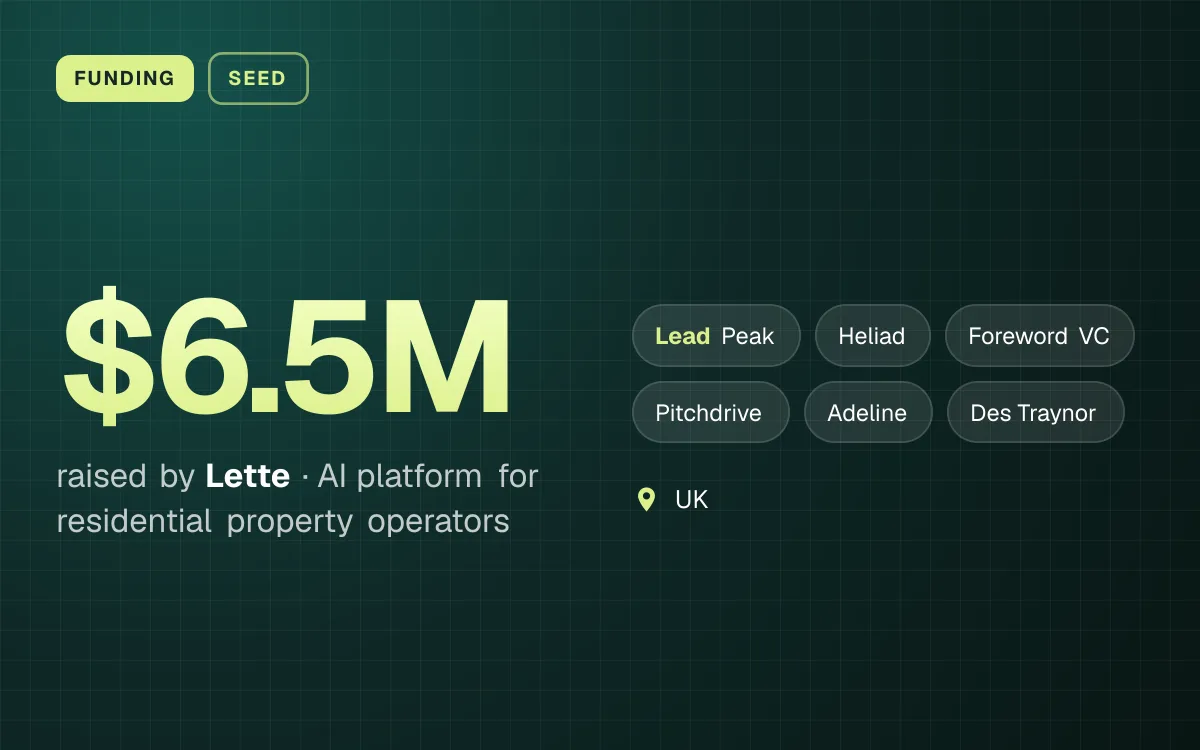The height and width of the screenshot is (750, 1200).
Task: Click the bold Lette company name
Action: [x=248, y=476]
